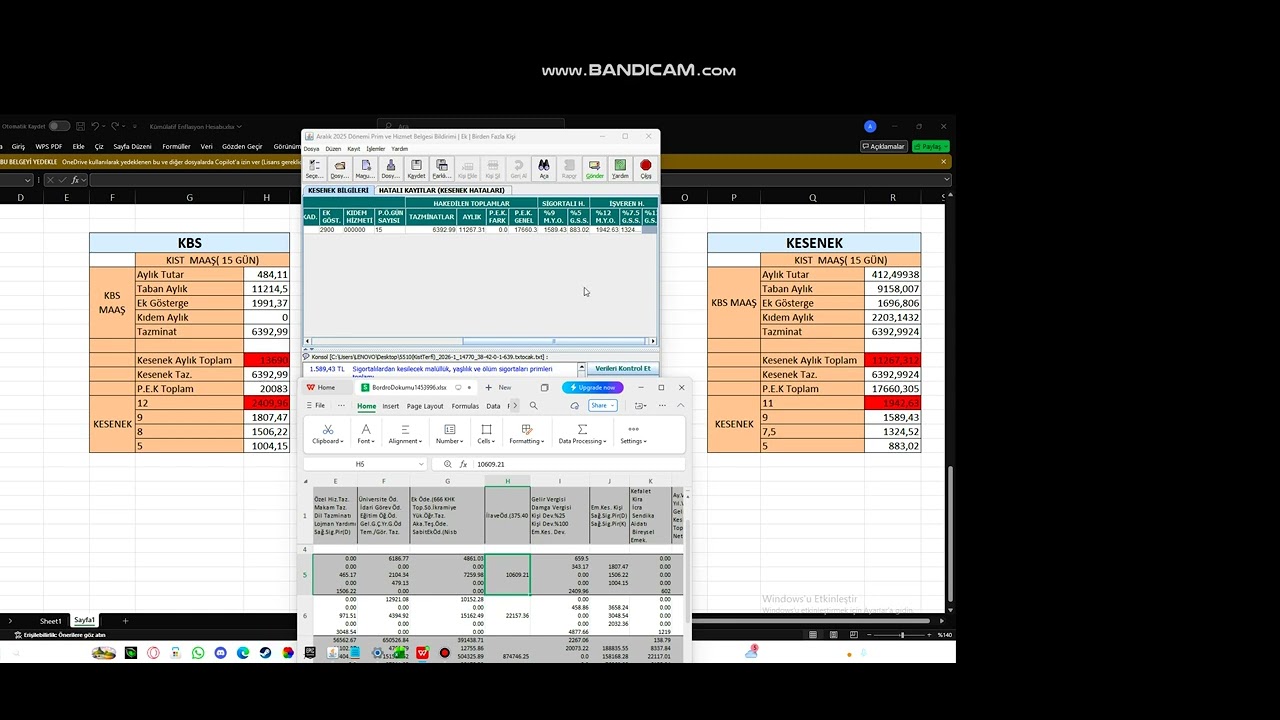Switch to HATALI KAYITLAR tab
The width and height of the screenshot is (1280, 720).
[x=442, y=190]
